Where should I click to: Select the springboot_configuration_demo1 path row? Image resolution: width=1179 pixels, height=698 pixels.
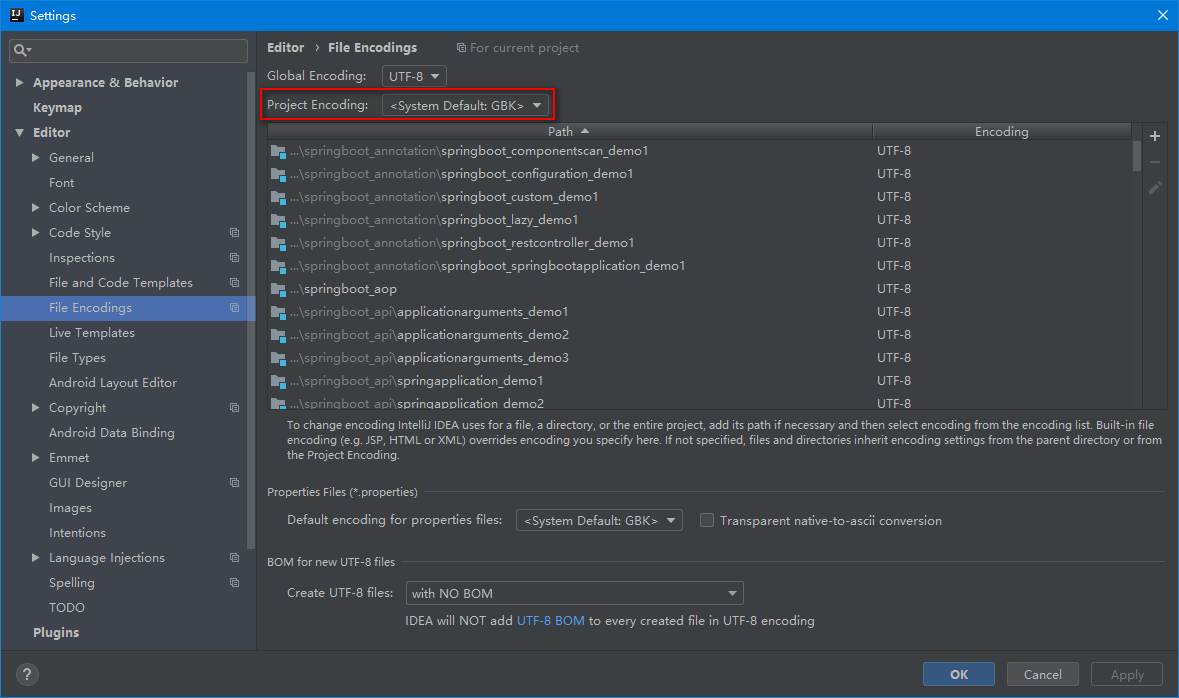699,174
